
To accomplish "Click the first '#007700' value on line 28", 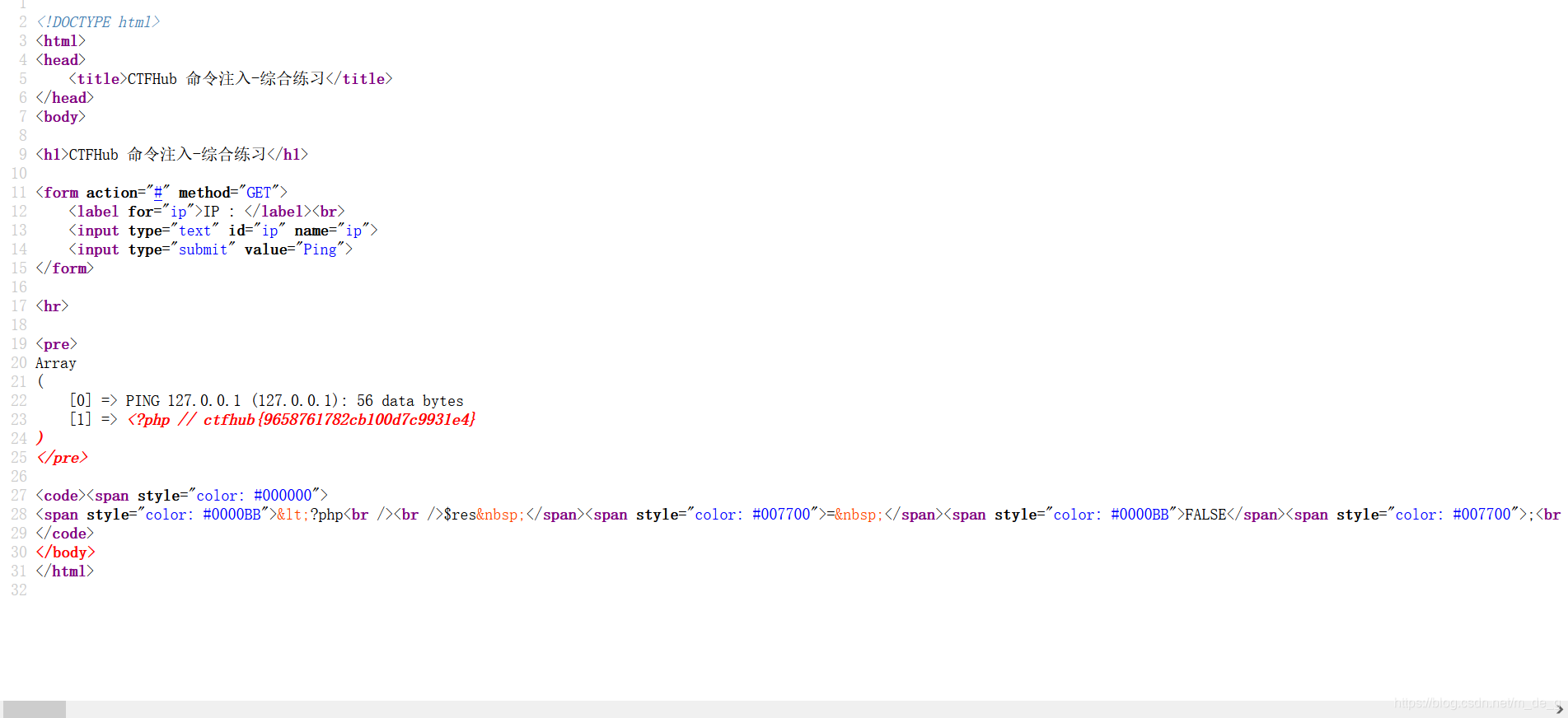I will tap(781, 515).
